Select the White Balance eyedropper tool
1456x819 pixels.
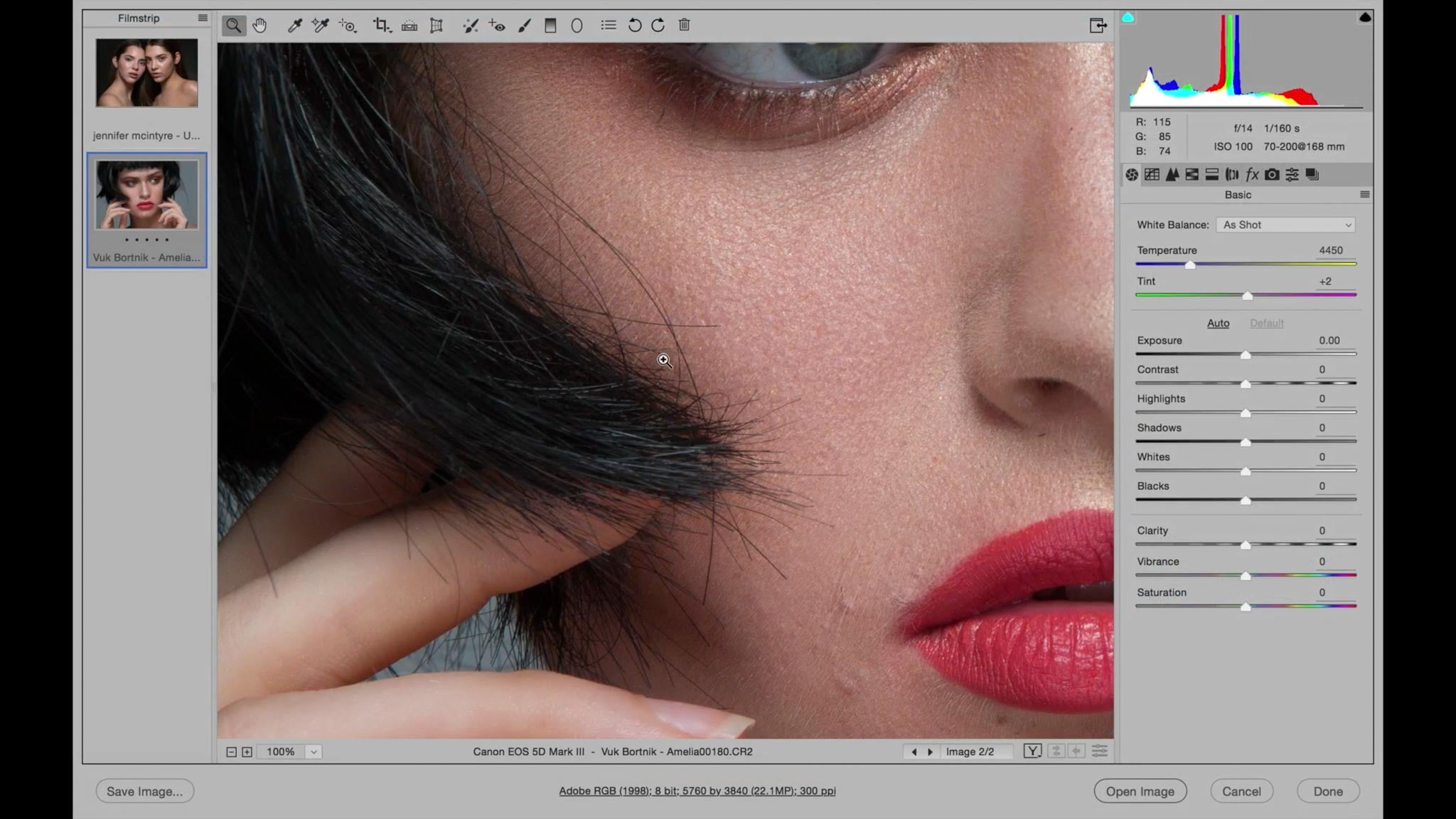coord(294,26)
